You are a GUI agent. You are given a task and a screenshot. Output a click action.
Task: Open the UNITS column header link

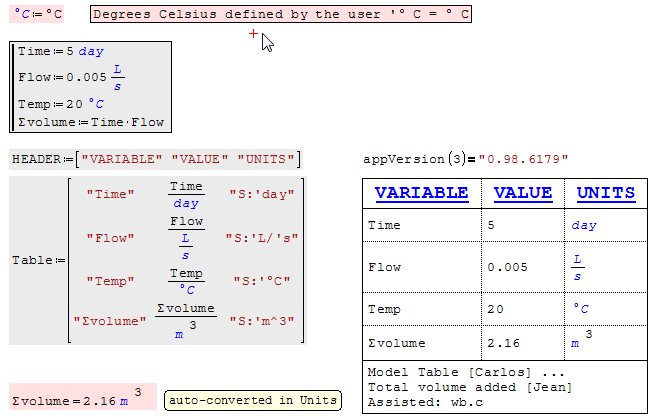tap(605, 193)
